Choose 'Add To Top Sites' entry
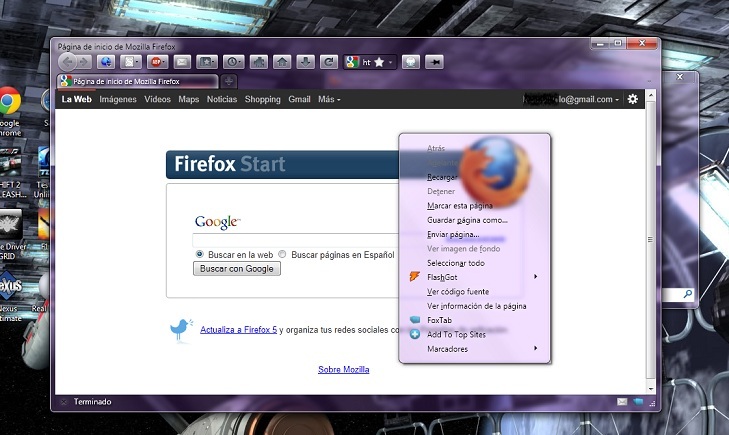This screenshot has width=729, height=435. click(456, 334)
